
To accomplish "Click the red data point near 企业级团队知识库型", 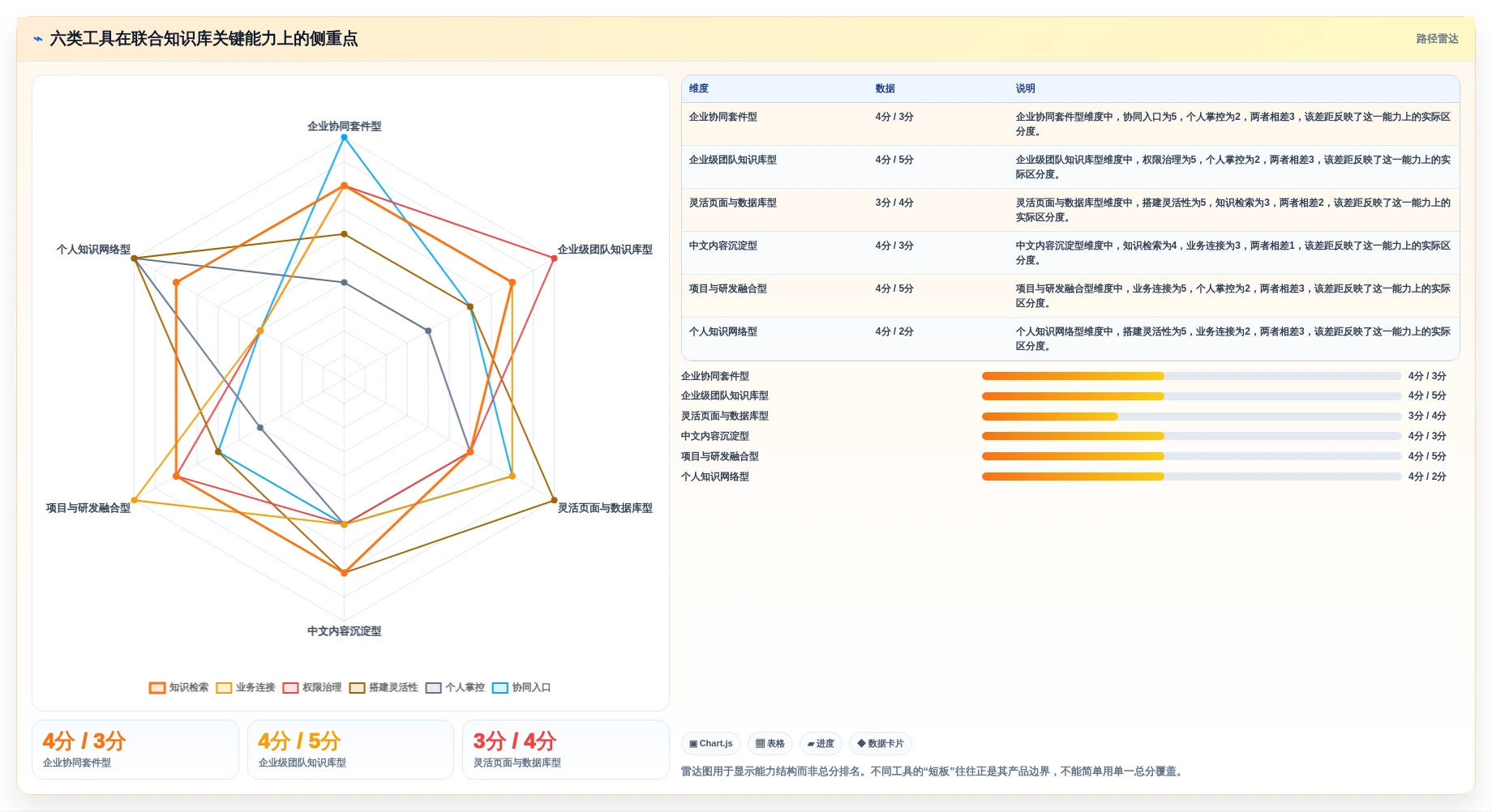I will [x=554, y=259].
